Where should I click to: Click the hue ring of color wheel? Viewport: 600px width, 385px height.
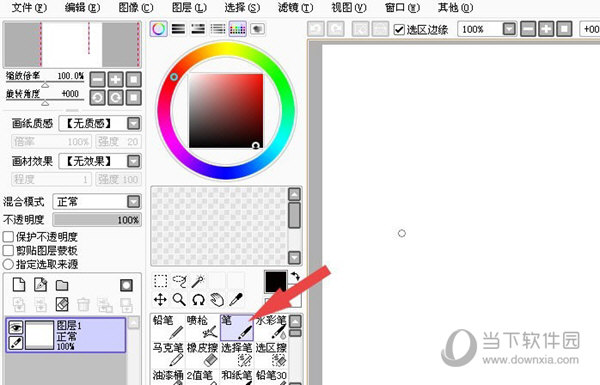pos(226,49)
